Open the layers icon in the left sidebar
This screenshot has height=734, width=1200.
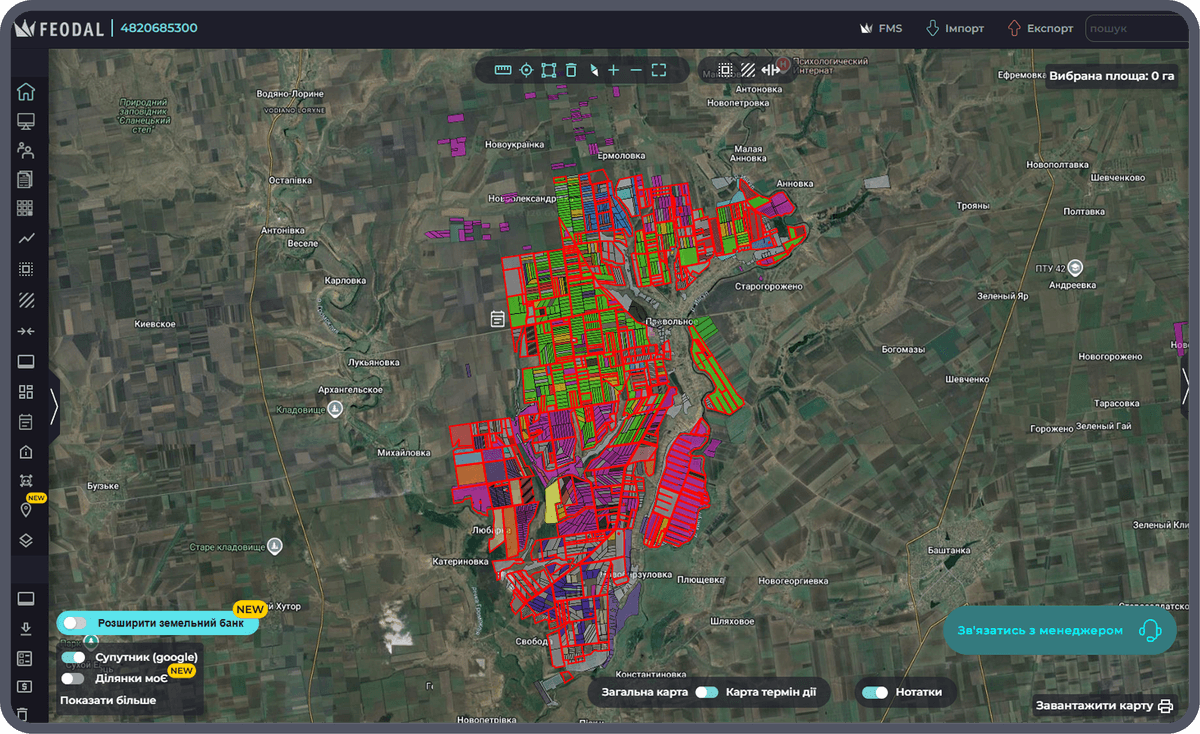click(26, 540)
